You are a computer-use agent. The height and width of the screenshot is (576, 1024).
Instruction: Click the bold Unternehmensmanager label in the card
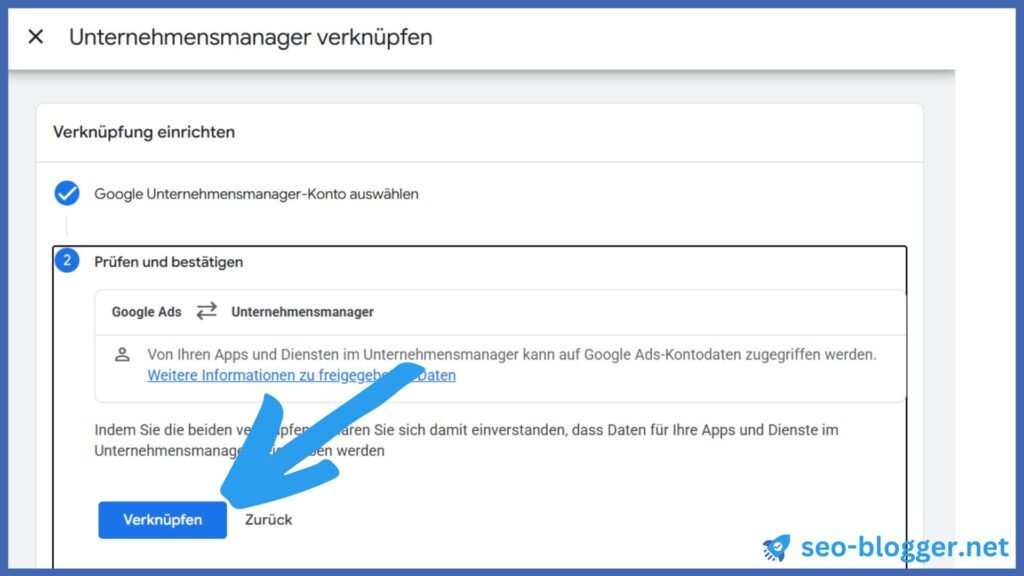coord(302,312)
